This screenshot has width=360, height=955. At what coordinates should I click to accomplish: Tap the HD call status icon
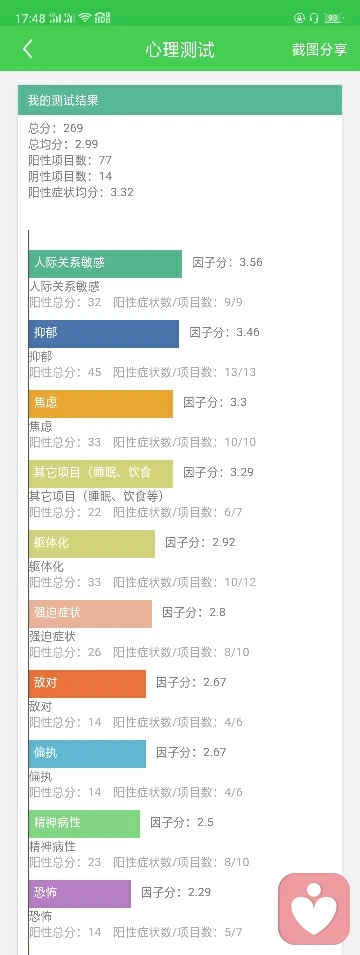[x=102, y=18]
